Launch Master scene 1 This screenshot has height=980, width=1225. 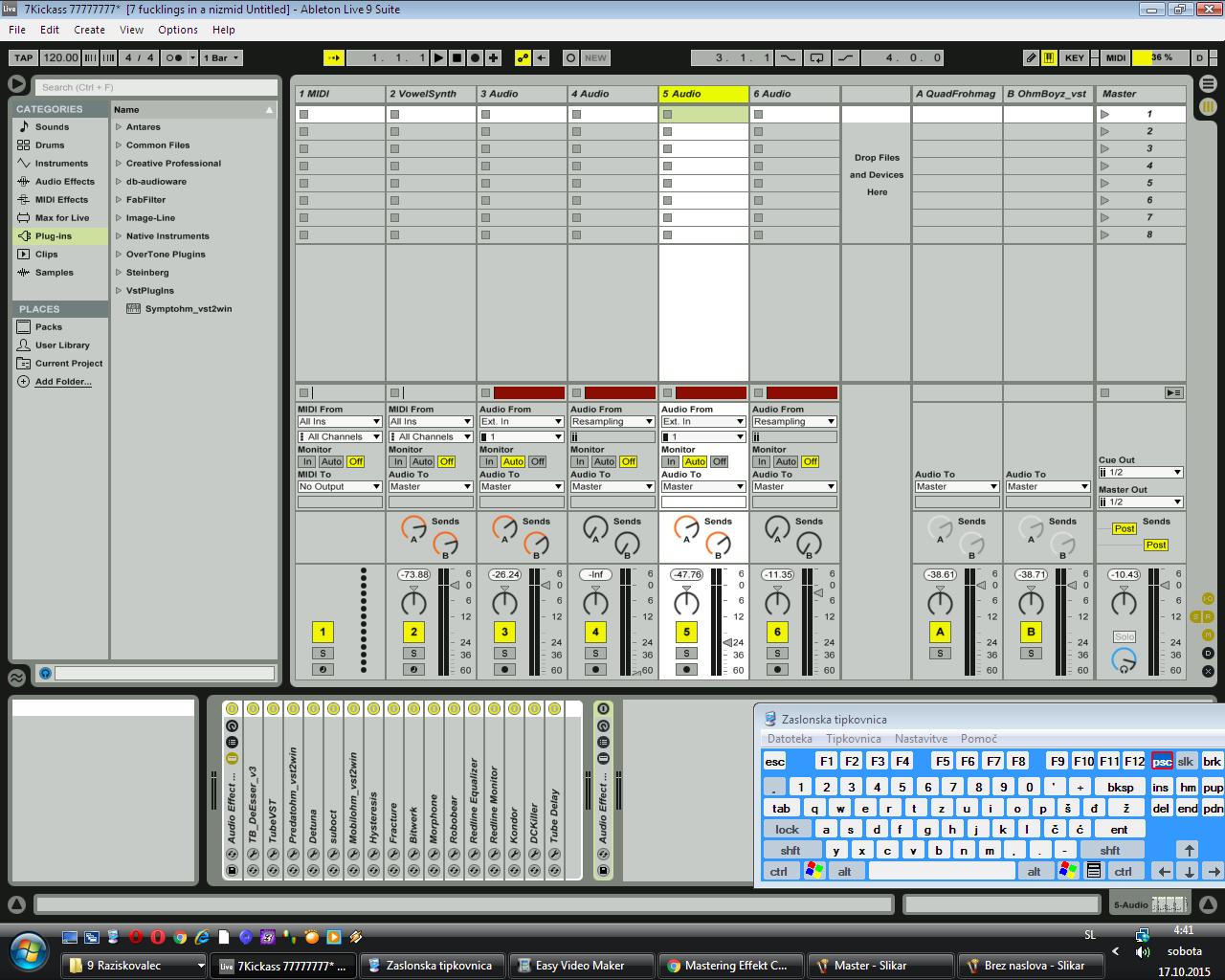(x=1105, y=114)
